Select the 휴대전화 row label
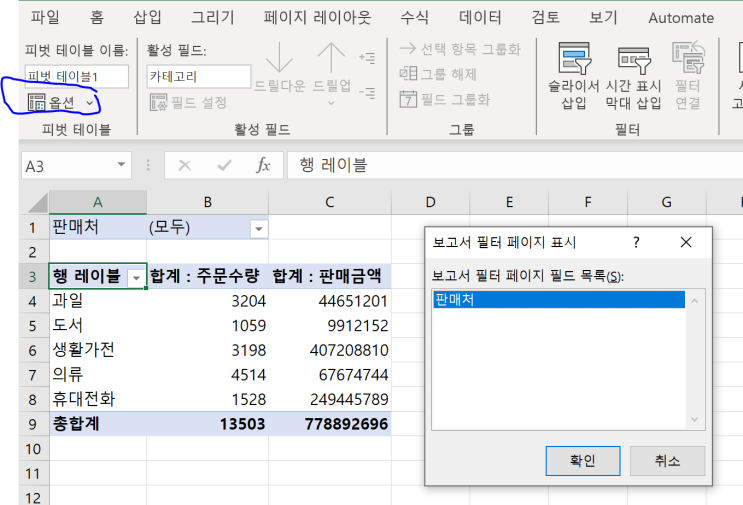 [x=98, y=399]
